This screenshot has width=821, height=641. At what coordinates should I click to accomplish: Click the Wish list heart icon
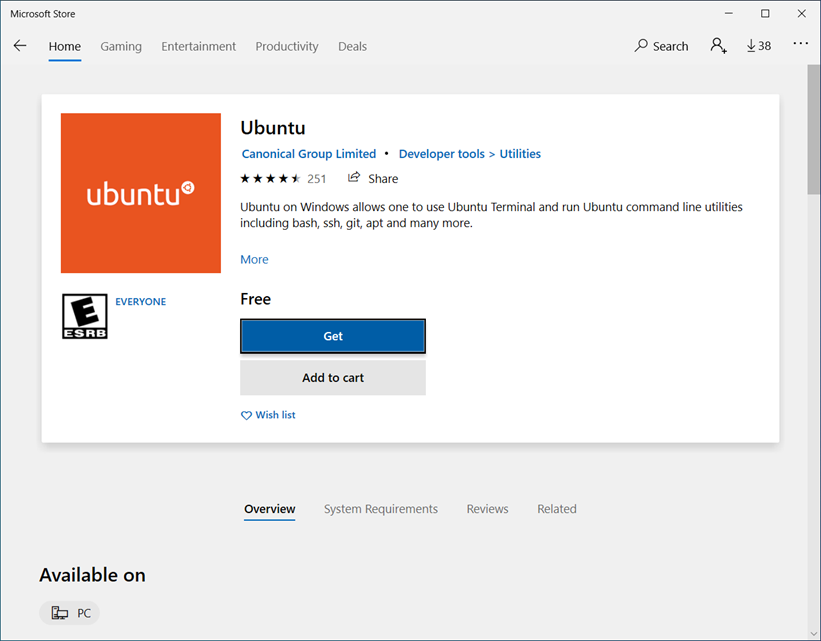(x=246, y=415)
